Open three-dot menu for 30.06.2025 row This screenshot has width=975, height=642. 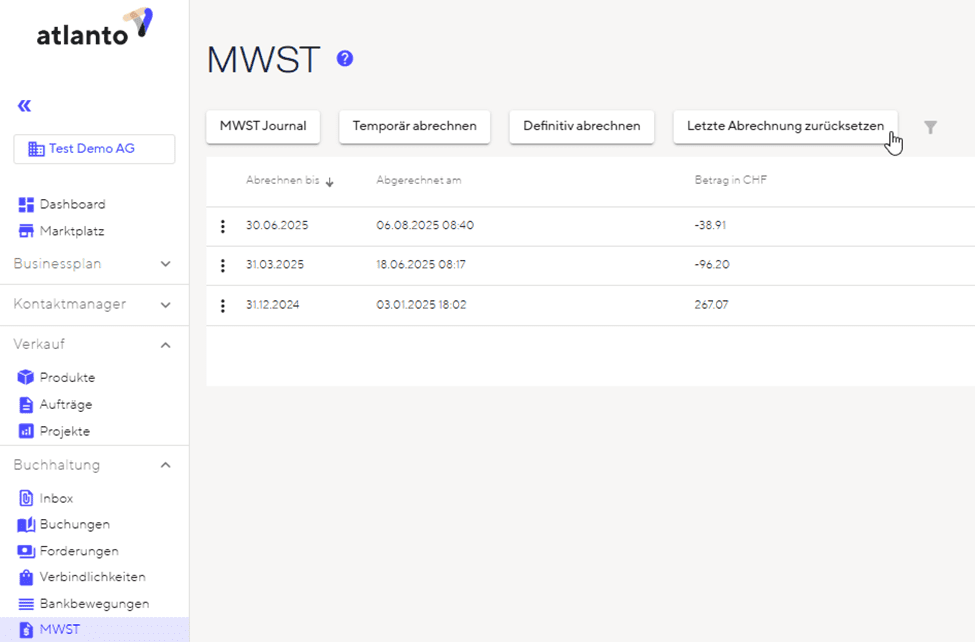click(223, 227)
